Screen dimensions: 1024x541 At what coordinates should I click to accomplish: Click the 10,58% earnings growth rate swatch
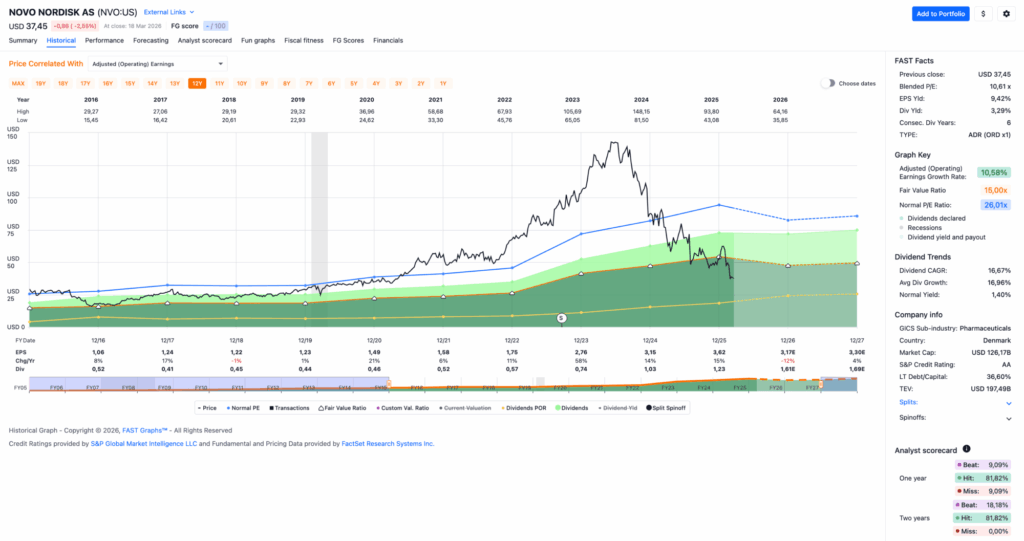pyautogui.click(x=994, y=172)
